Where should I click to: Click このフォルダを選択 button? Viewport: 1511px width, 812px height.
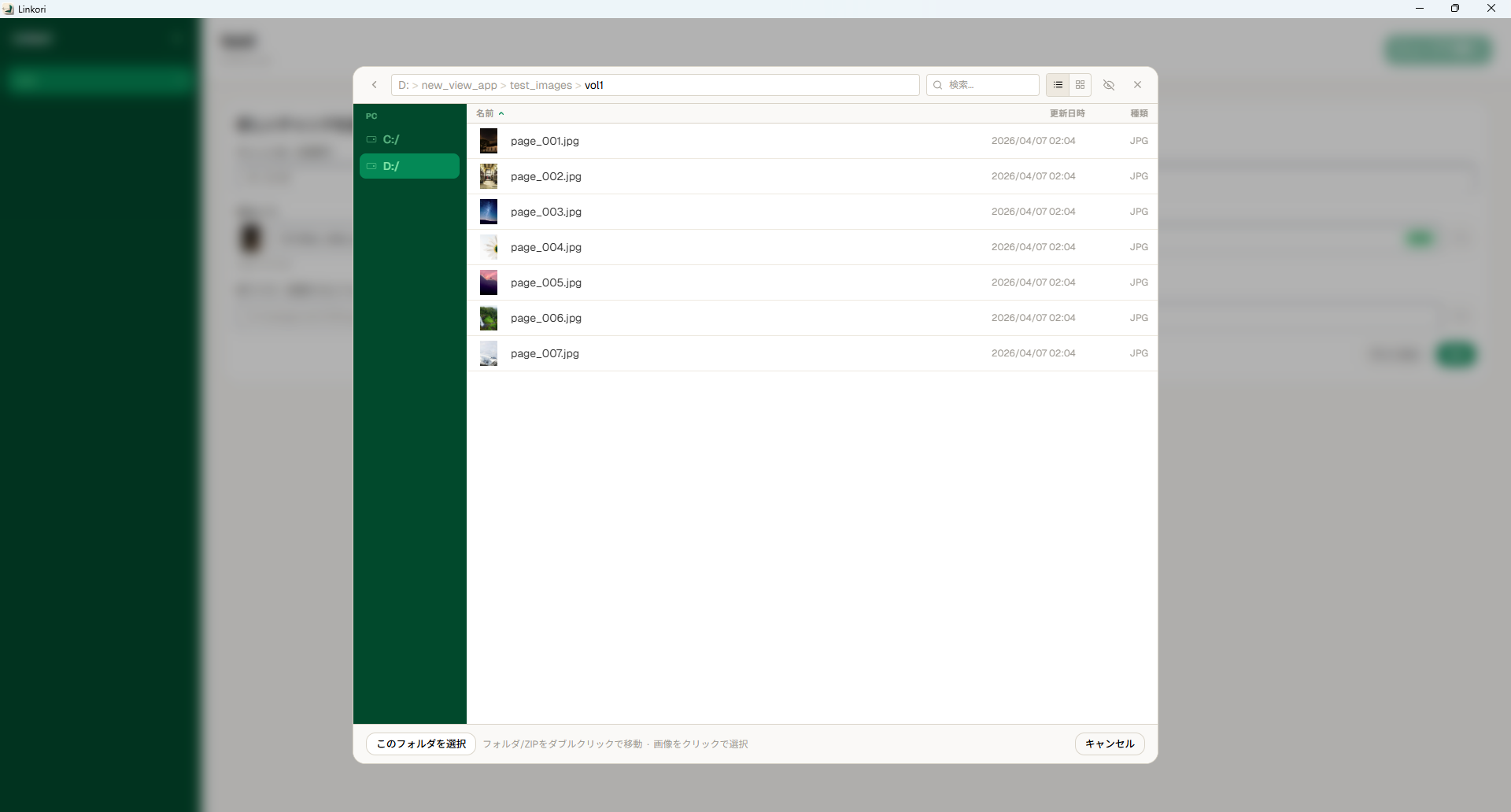click(x=419, y=744)
